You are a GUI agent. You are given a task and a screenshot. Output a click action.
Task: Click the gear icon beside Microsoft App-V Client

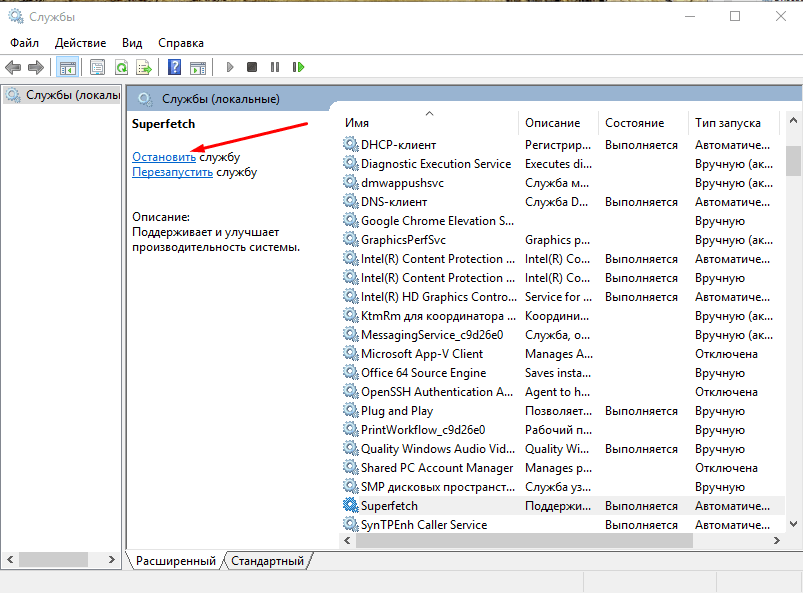[x=350, y=353]
